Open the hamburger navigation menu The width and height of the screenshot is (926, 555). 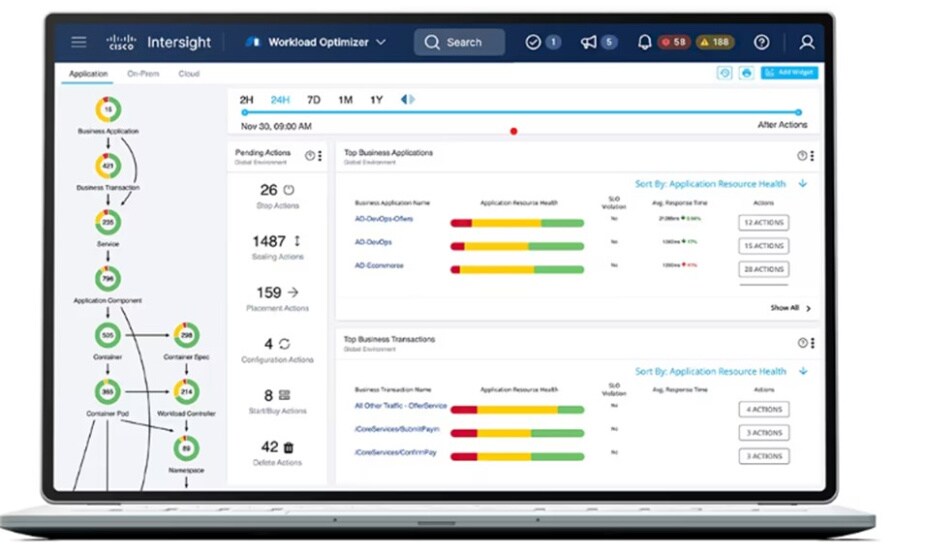79,42
